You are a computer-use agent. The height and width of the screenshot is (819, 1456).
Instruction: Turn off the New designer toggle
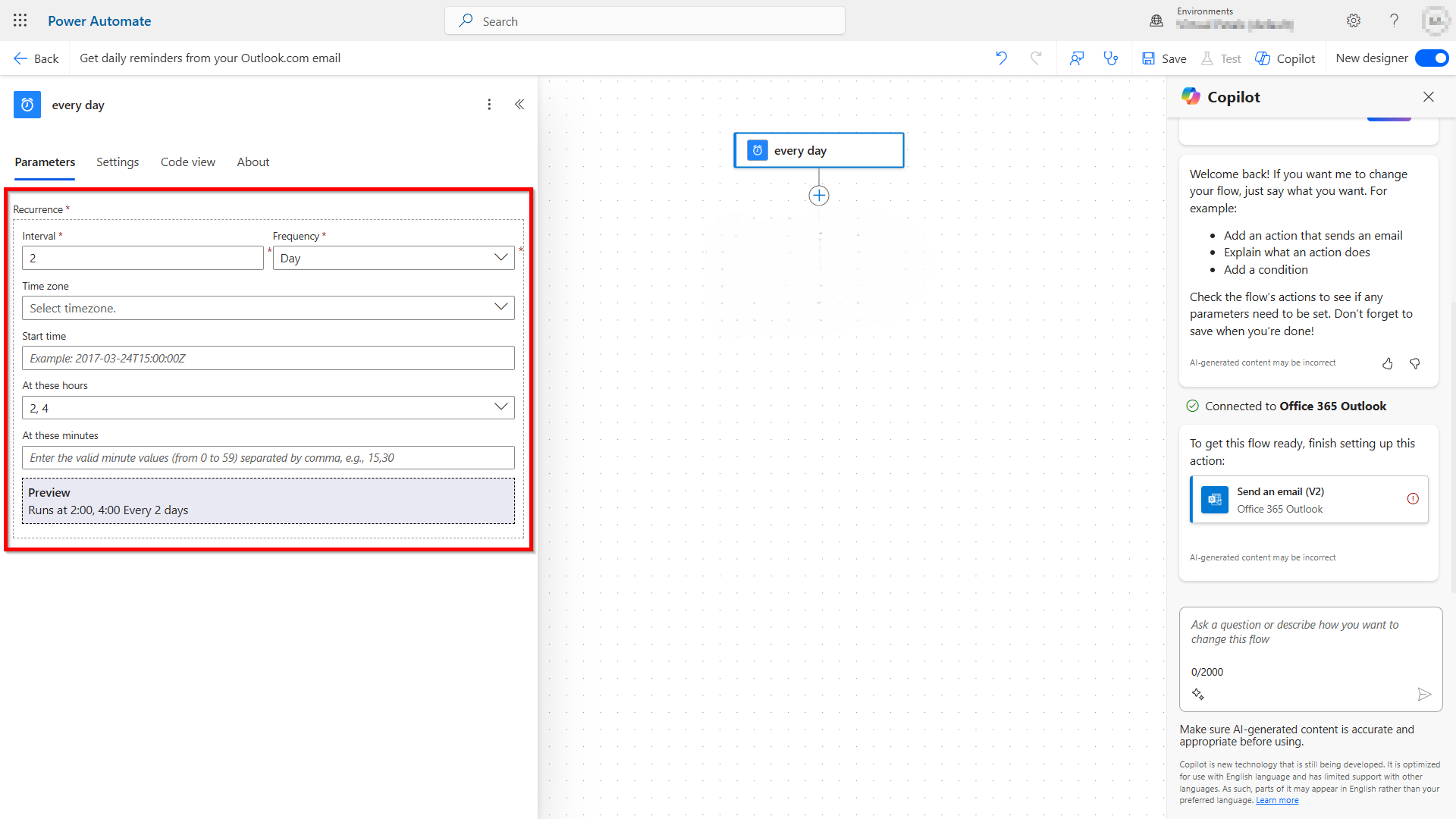[1432, 58]
